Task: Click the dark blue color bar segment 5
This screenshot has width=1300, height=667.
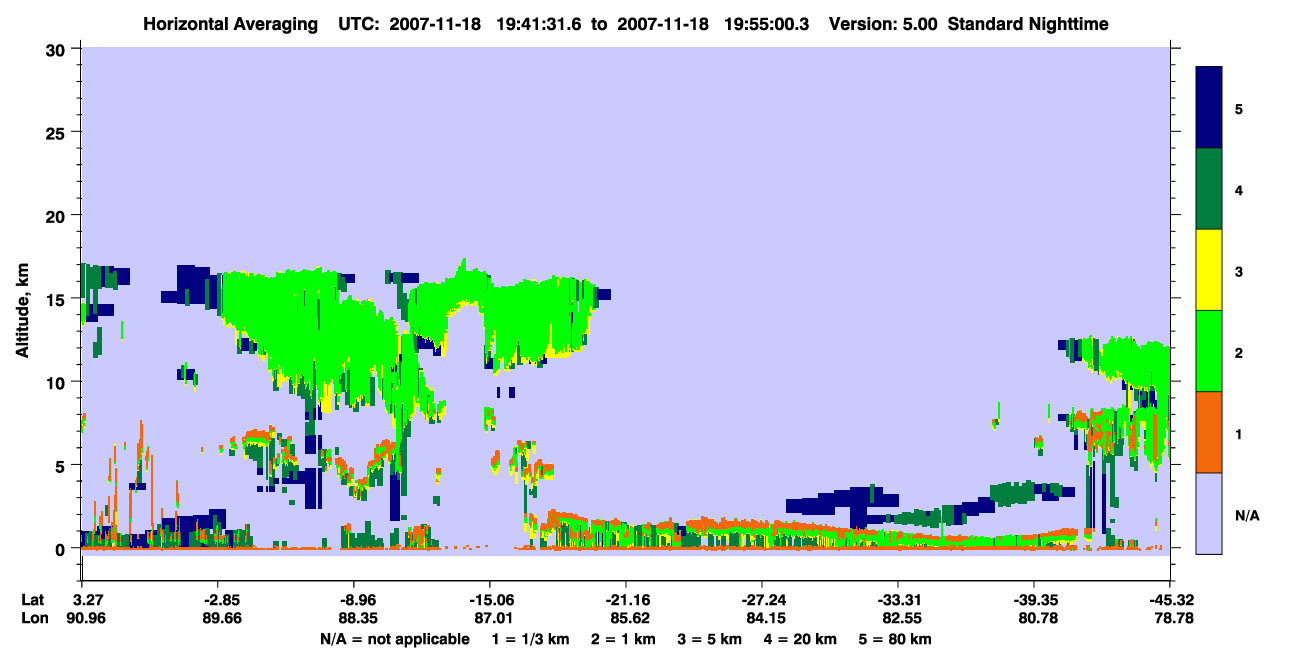Action: click(x=1209, y=107)
